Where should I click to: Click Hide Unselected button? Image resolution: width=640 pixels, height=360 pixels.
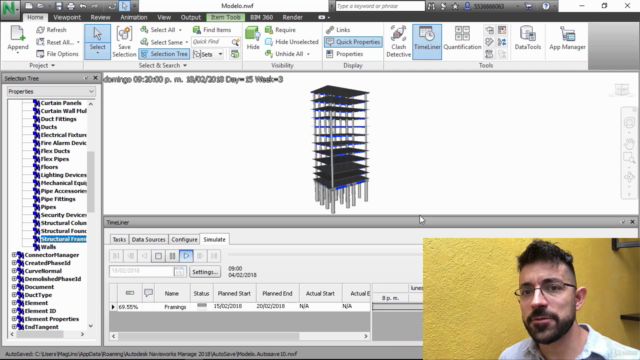point(292,42)
